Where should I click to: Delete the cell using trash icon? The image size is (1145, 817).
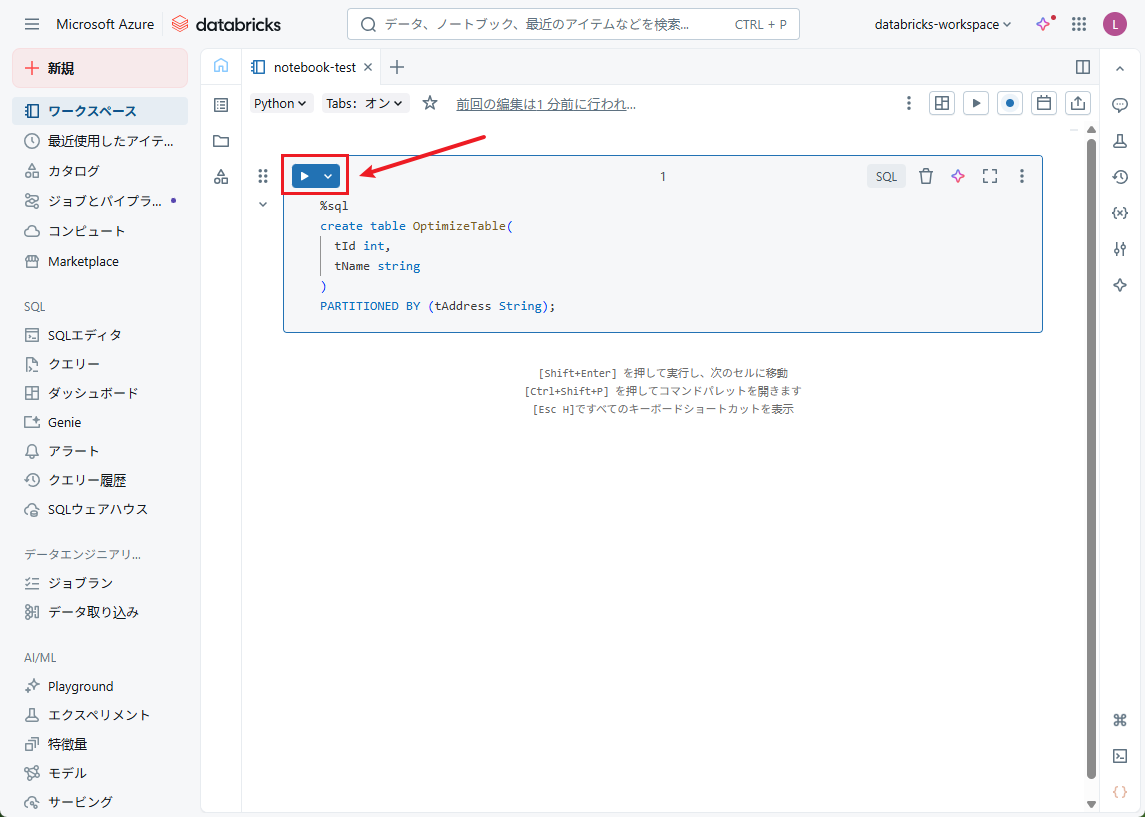(926, 176)
